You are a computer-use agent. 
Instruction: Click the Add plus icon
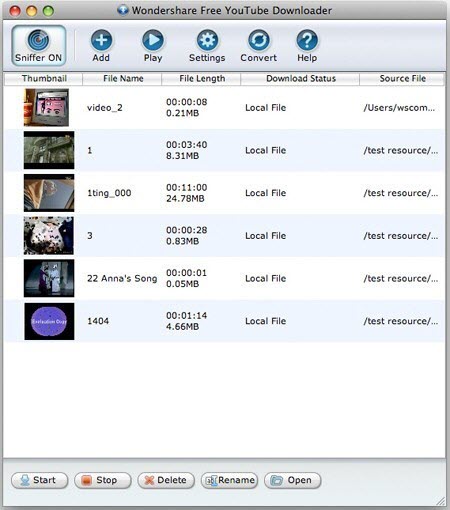[x=101, y=40]
